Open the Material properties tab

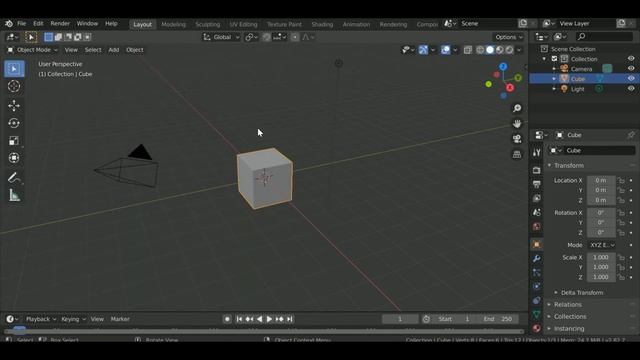pyautogui.click(x=536, y=328)
